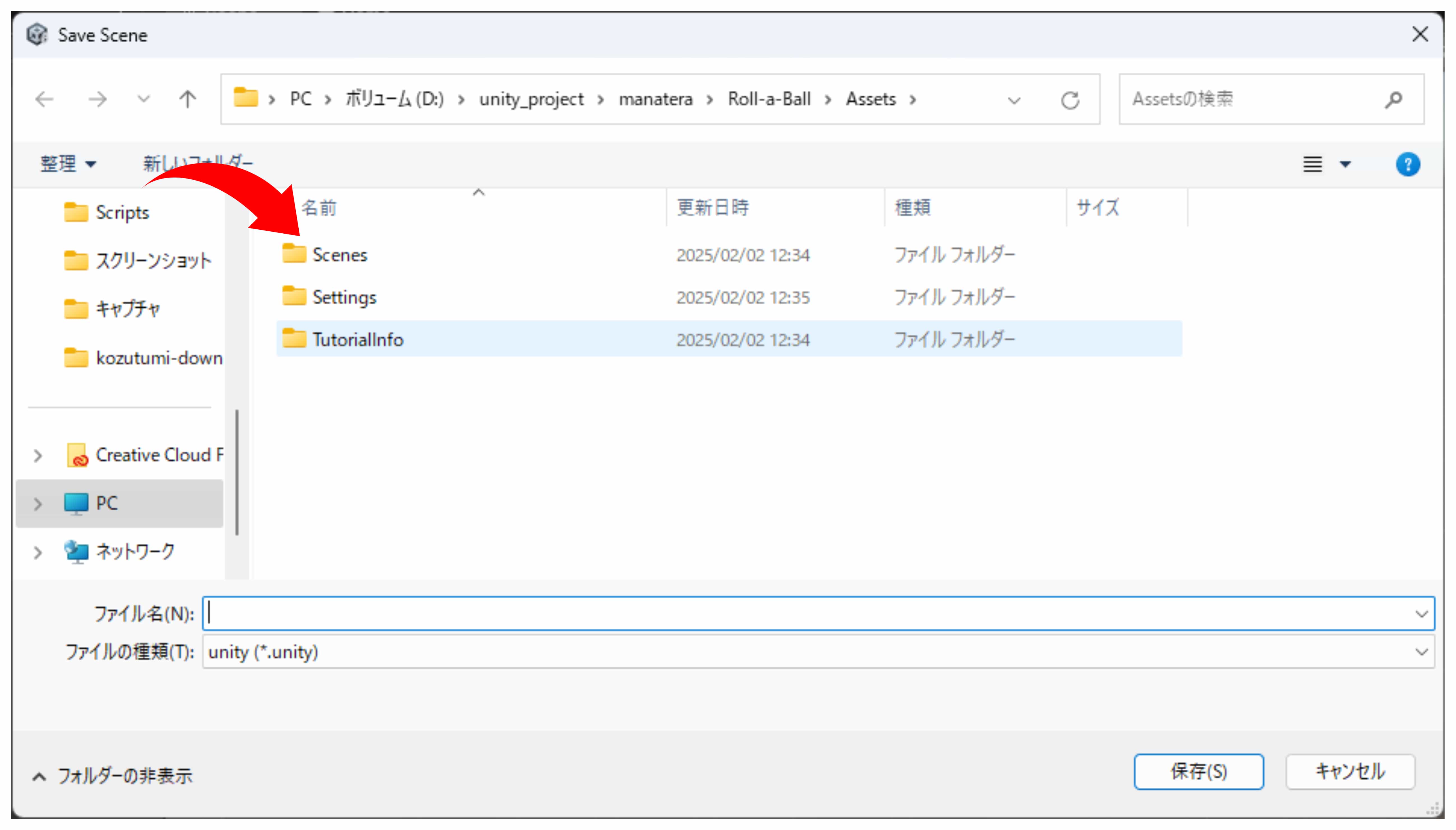Click the up-one-level arrow icon

[x=187, y=99]
